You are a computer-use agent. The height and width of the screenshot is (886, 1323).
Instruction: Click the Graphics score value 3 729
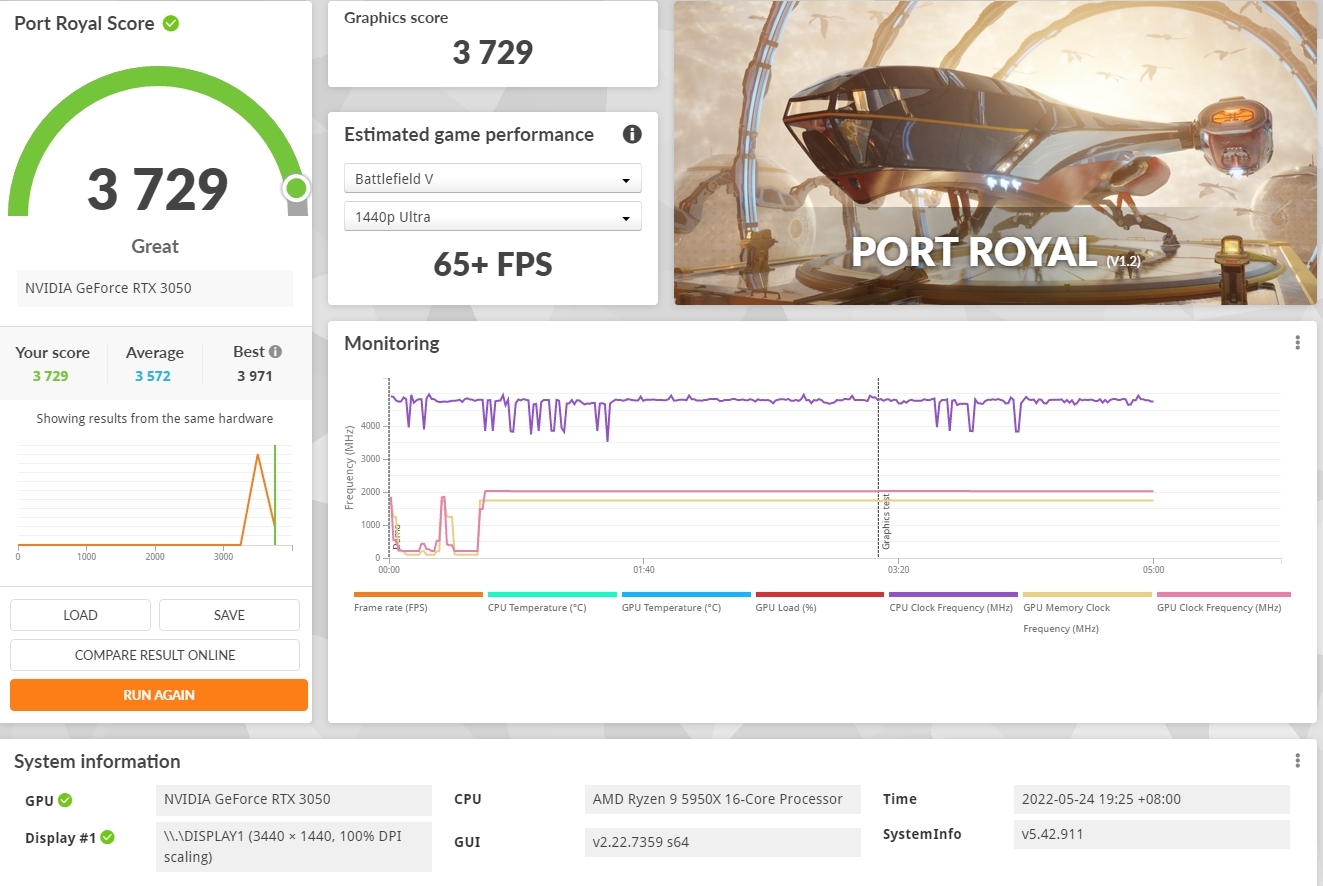[x=493, y=52]
